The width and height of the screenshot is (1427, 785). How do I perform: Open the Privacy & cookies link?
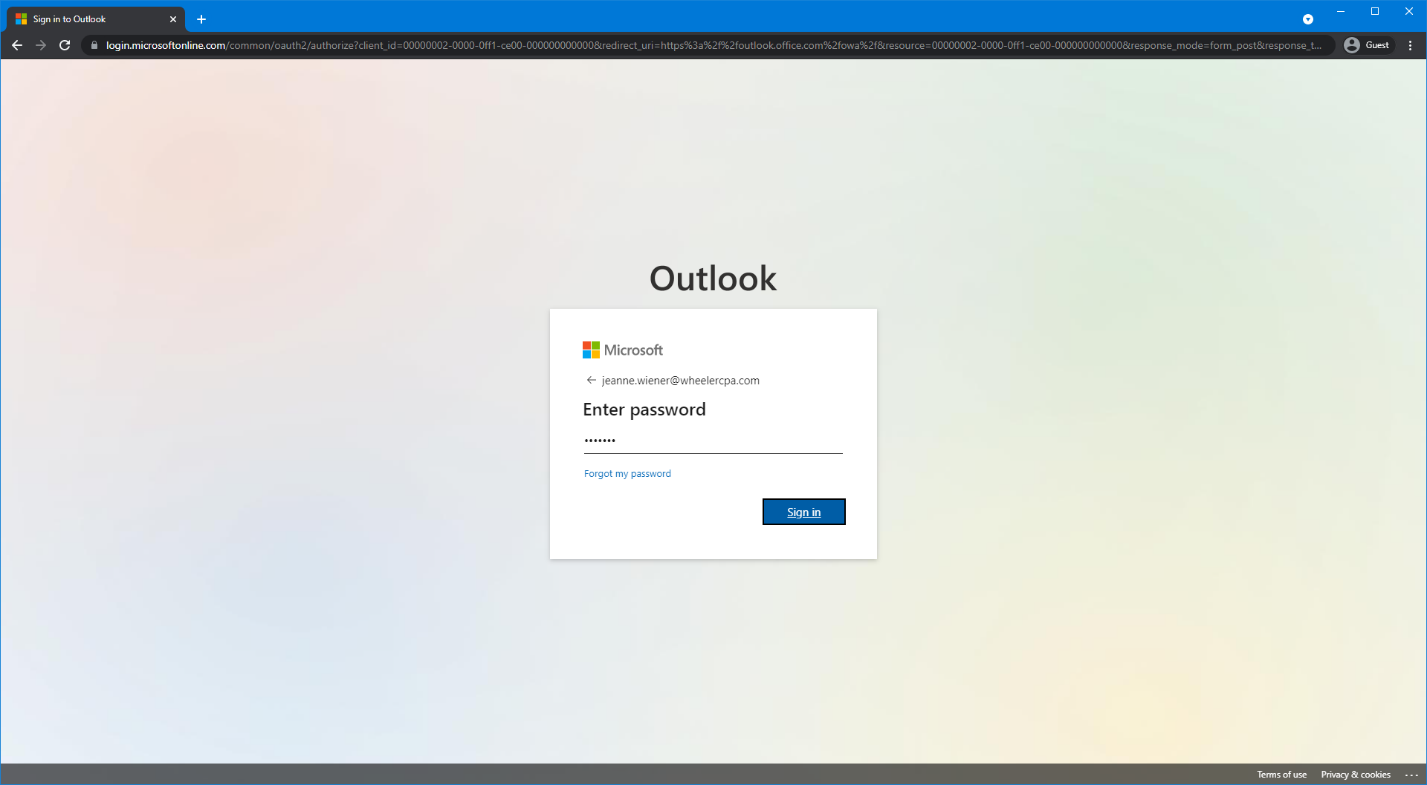(x=1356, y=775)
